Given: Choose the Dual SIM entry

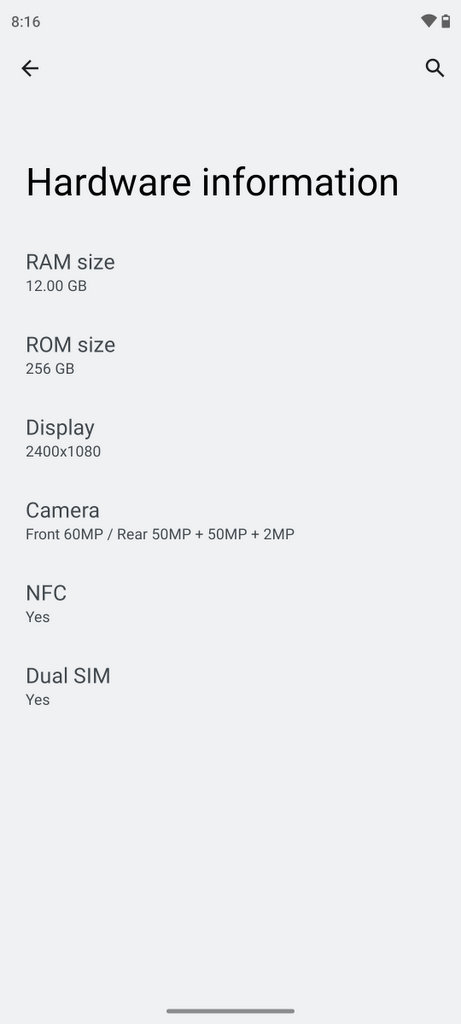Looking at the screenshot, I should click(230, 687).
